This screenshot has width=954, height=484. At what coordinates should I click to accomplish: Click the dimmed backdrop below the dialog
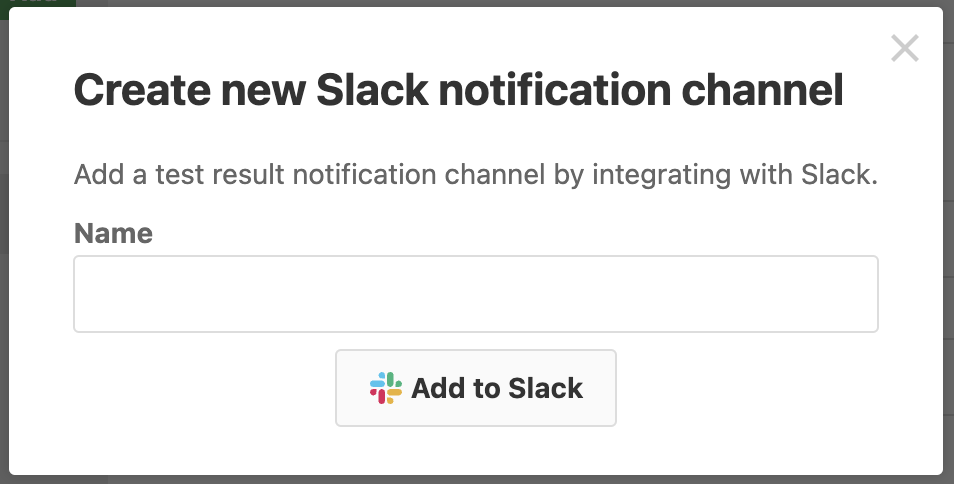(477, 480)
